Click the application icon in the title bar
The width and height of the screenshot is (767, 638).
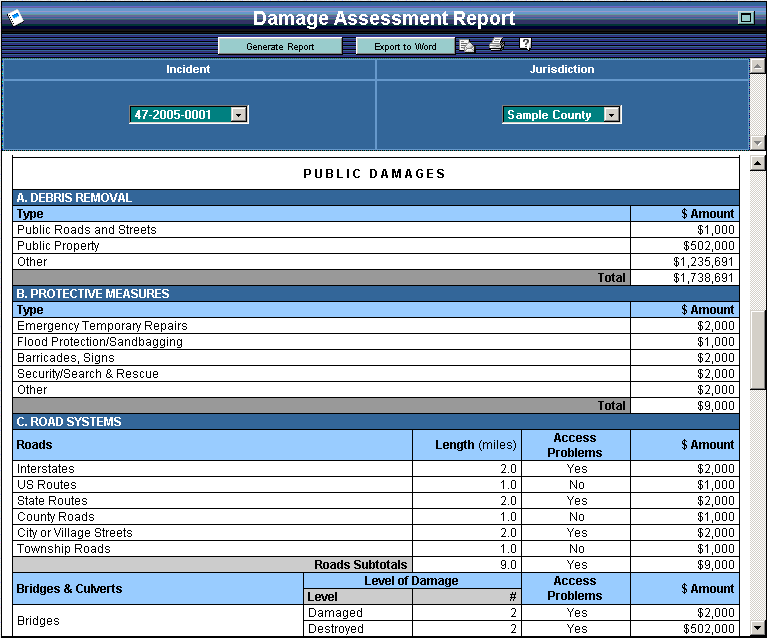click(15, 18)
